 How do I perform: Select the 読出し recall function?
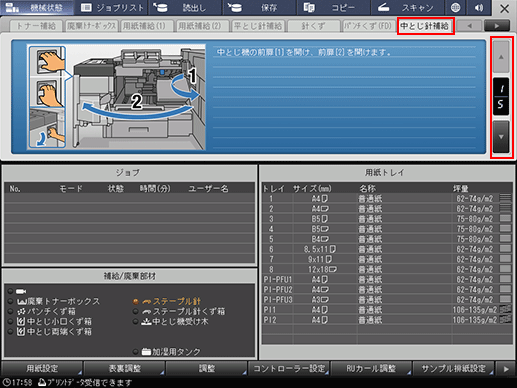coord(185,8)
